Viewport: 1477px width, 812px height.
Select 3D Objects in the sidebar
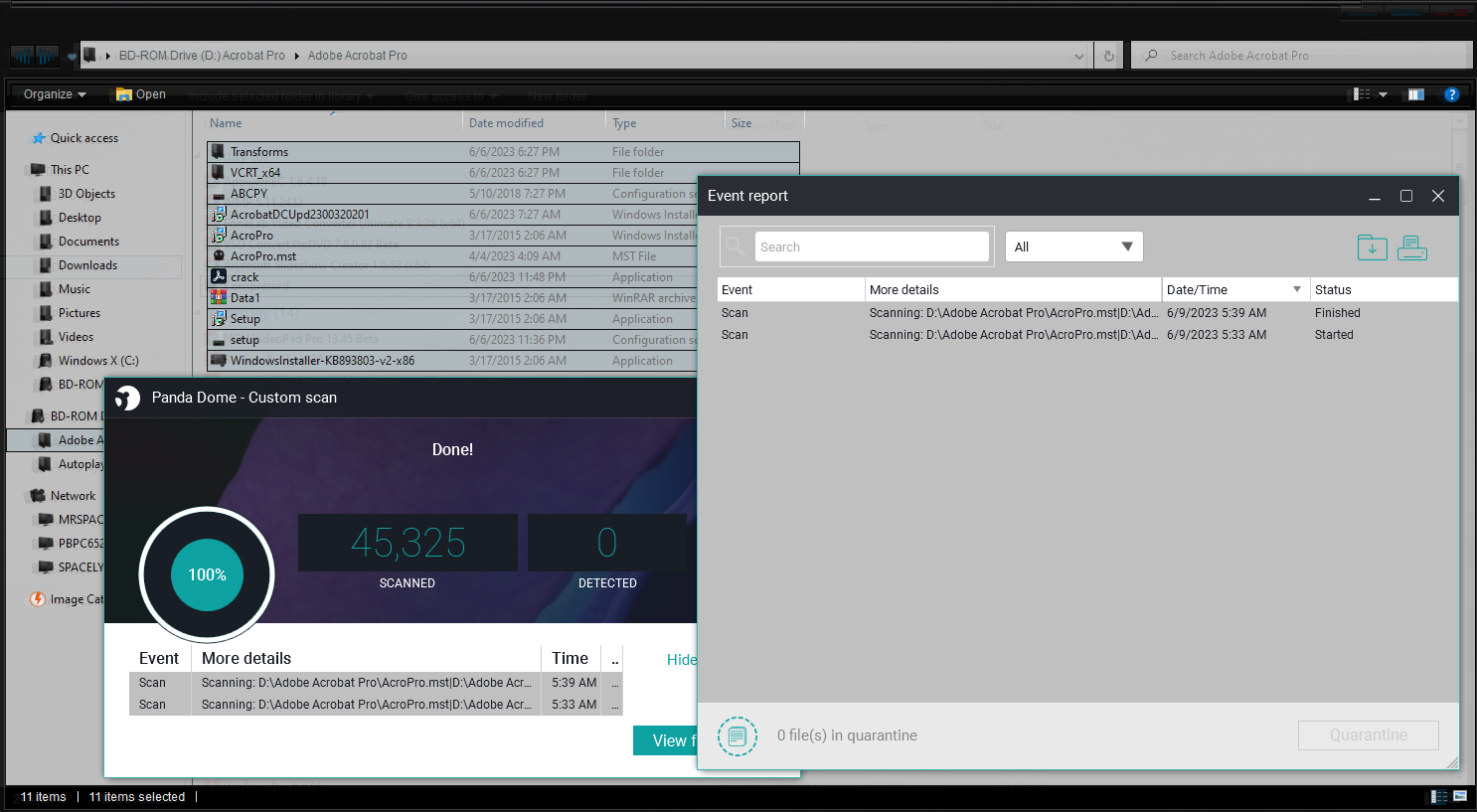click(x=86, y=194)
